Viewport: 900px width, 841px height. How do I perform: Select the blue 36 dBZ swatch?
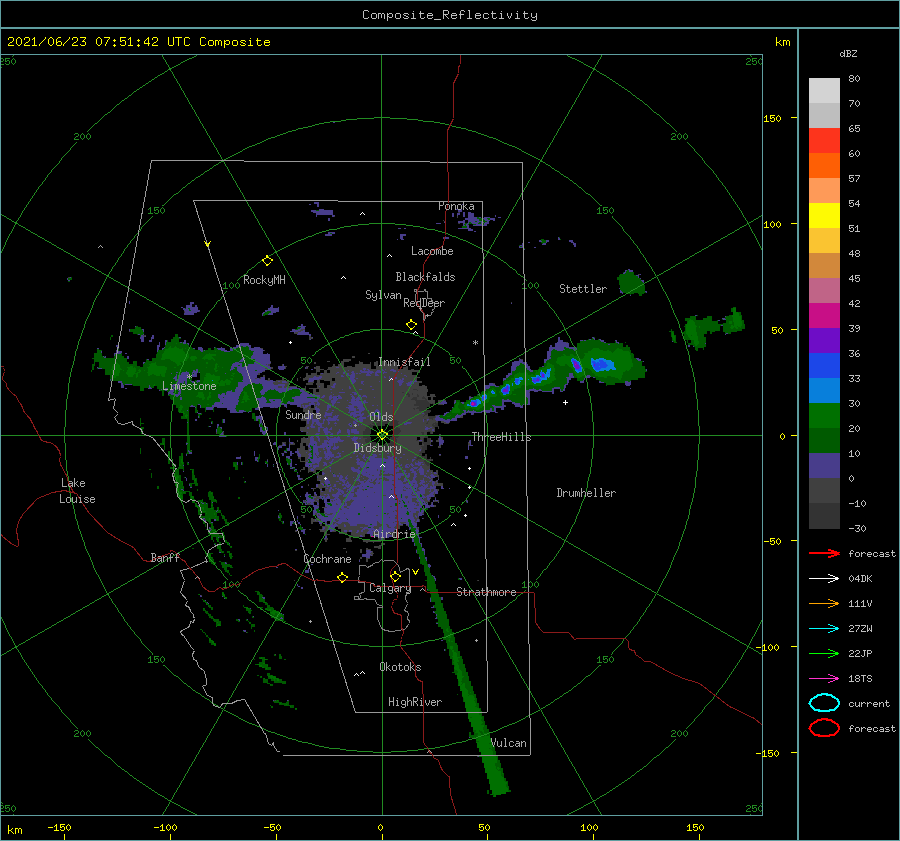pos(824,365)
